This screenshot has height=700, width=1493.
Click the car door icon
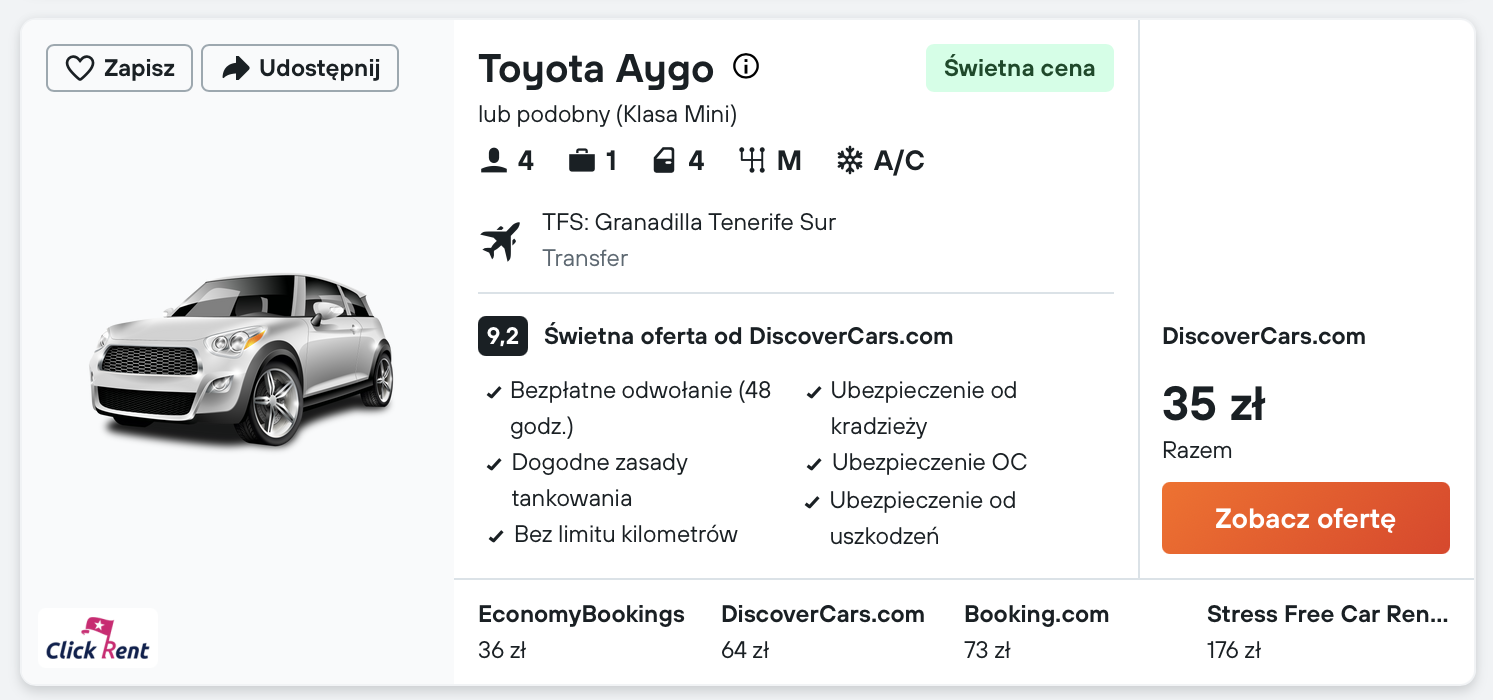(x=664, y=161)
